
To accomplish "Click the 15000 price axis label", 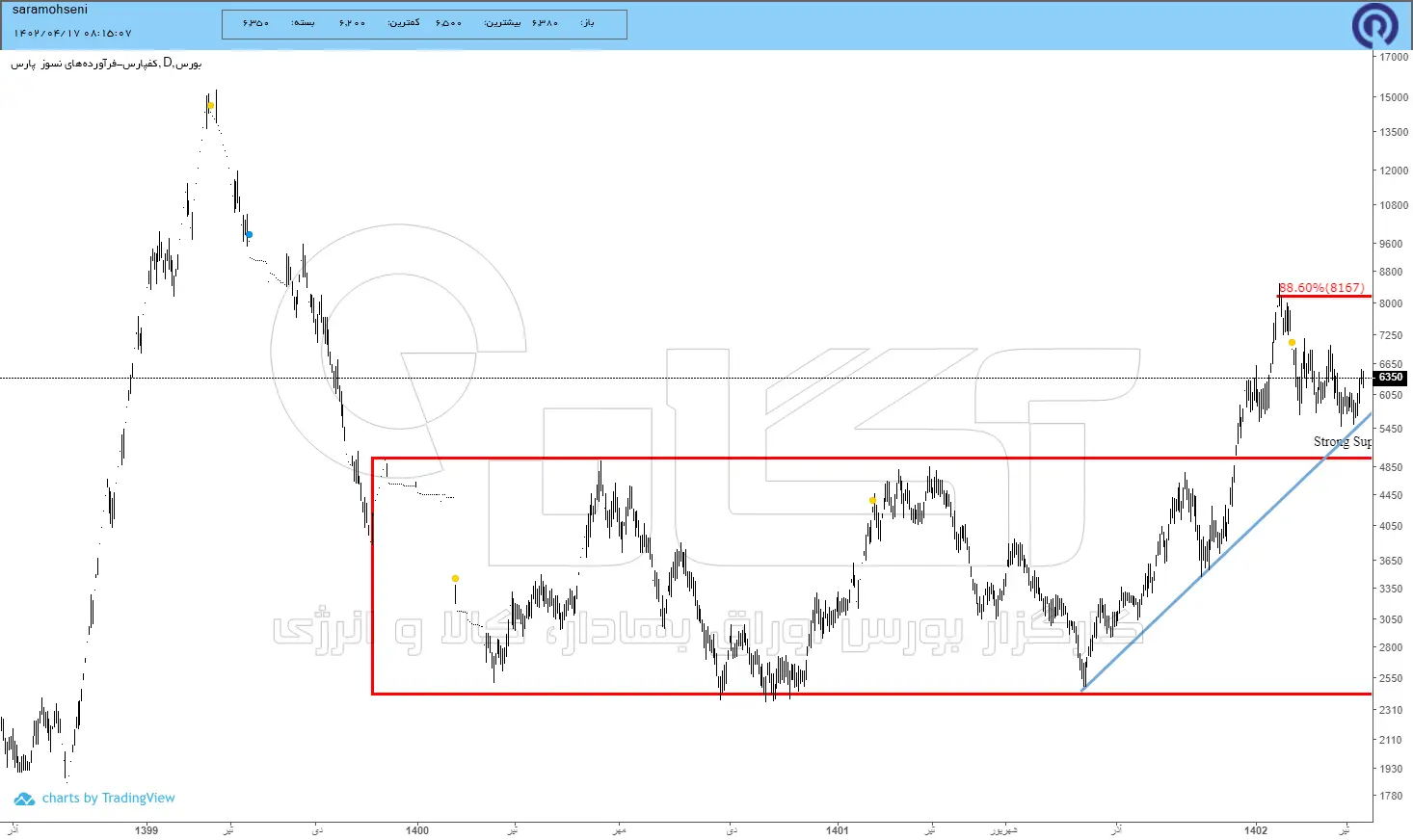I will point(1394,97).
